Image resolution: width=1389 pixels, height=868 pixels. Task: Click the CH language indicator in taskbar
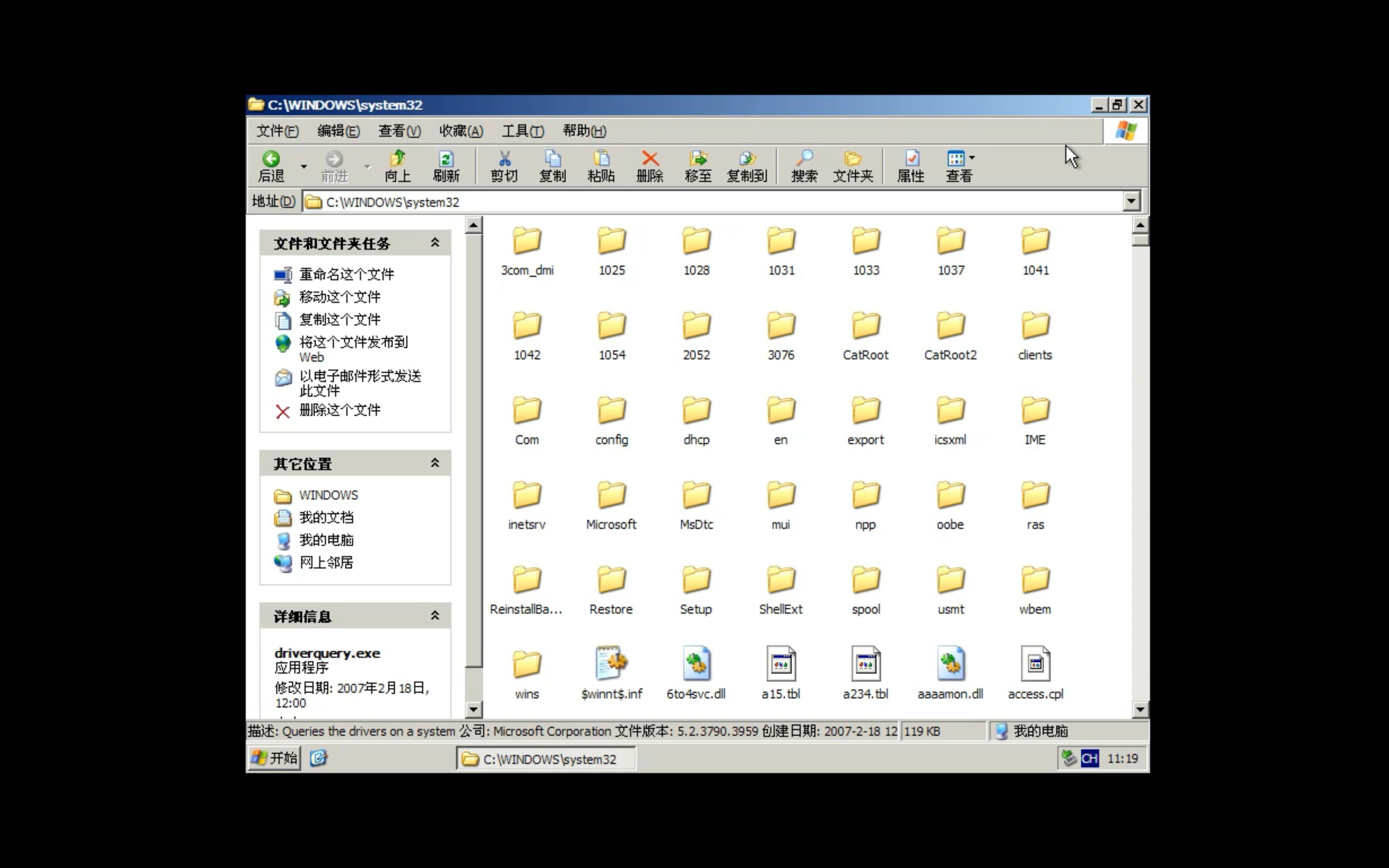pyautogui.click(x=1090, y=758)
